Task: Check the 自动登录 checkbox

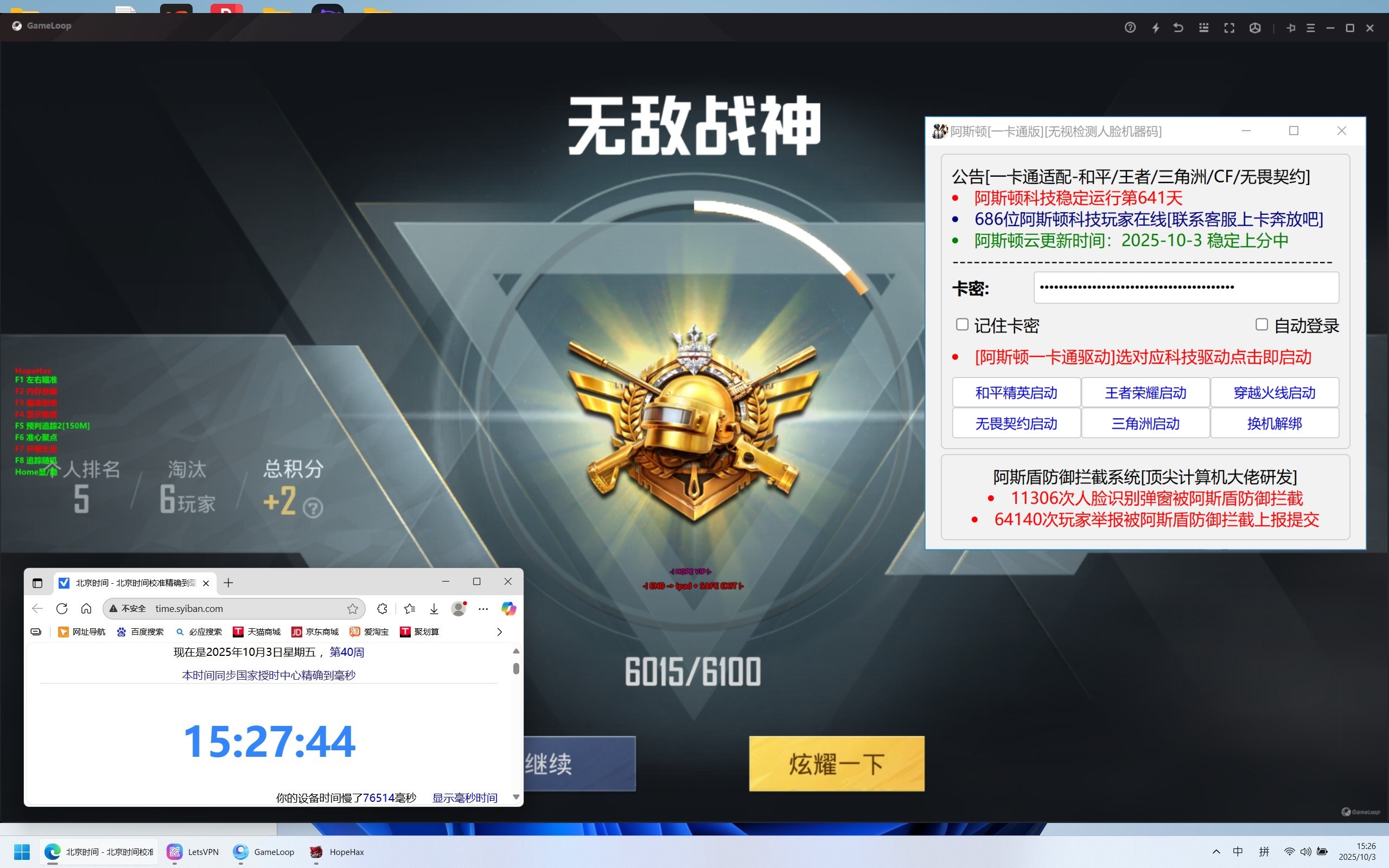Action: pyautogui.click(x=1261, y=325)
